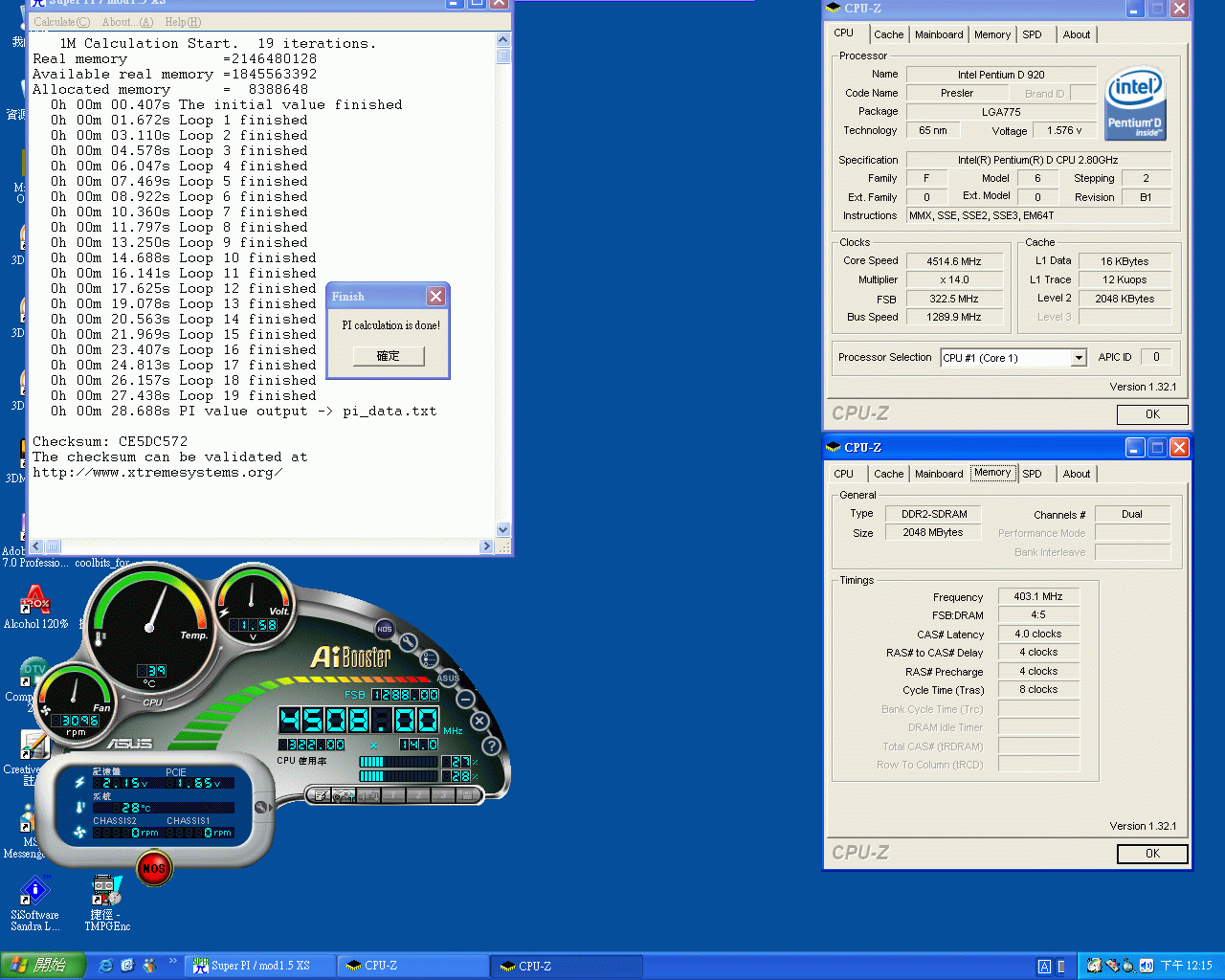Select profile 1 button in AI Booster toolbar

pos(392,795)
